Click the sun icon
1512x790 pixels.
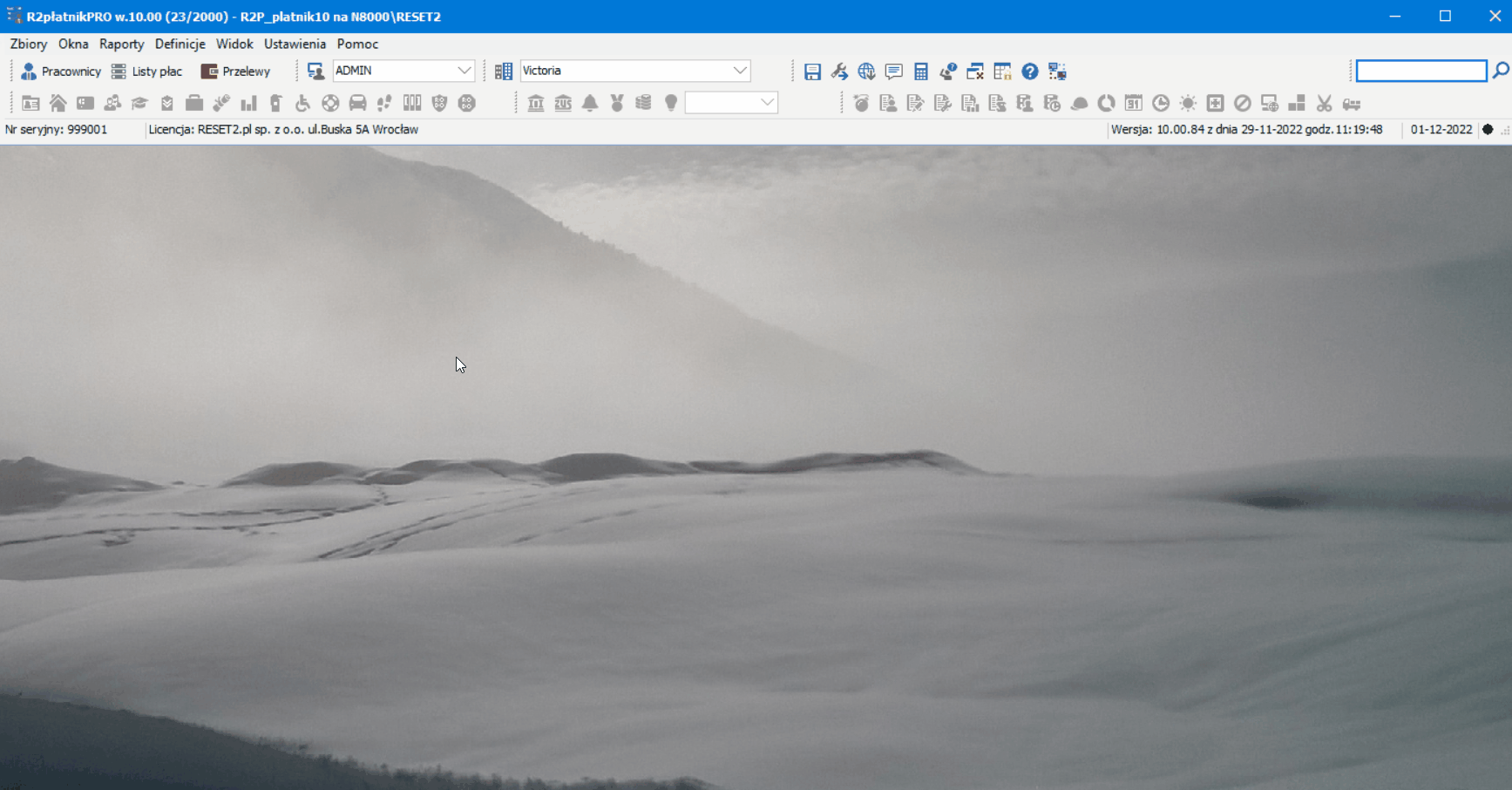[x=1188, y=104]
